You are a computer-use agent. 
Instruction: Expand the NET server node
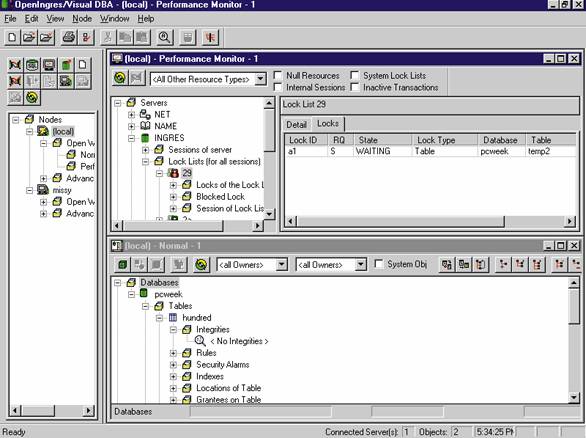point(131,114)
